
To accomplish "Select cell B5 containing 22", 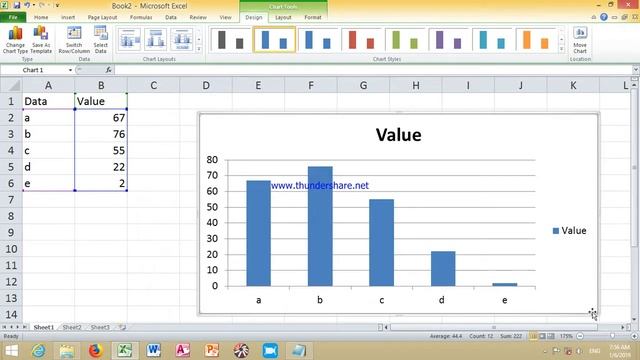I will [101, 167].
